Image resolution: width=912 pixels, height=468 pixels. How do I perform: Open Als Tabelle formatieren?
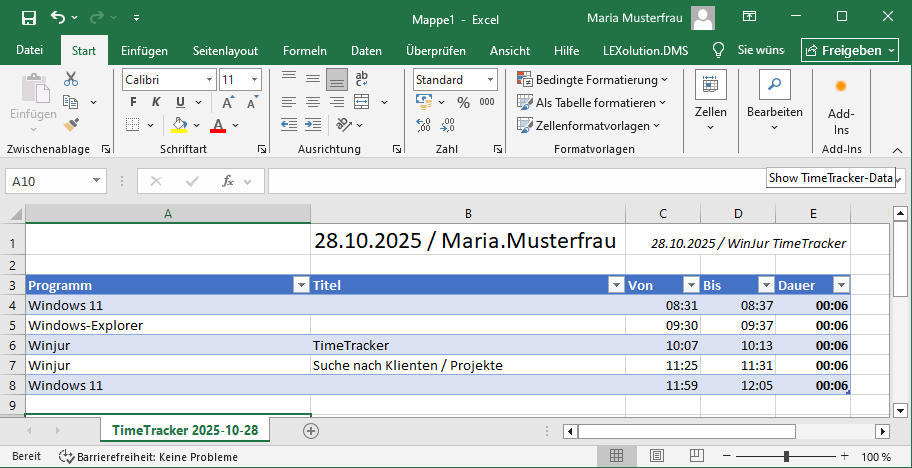(x=591, y=103)
